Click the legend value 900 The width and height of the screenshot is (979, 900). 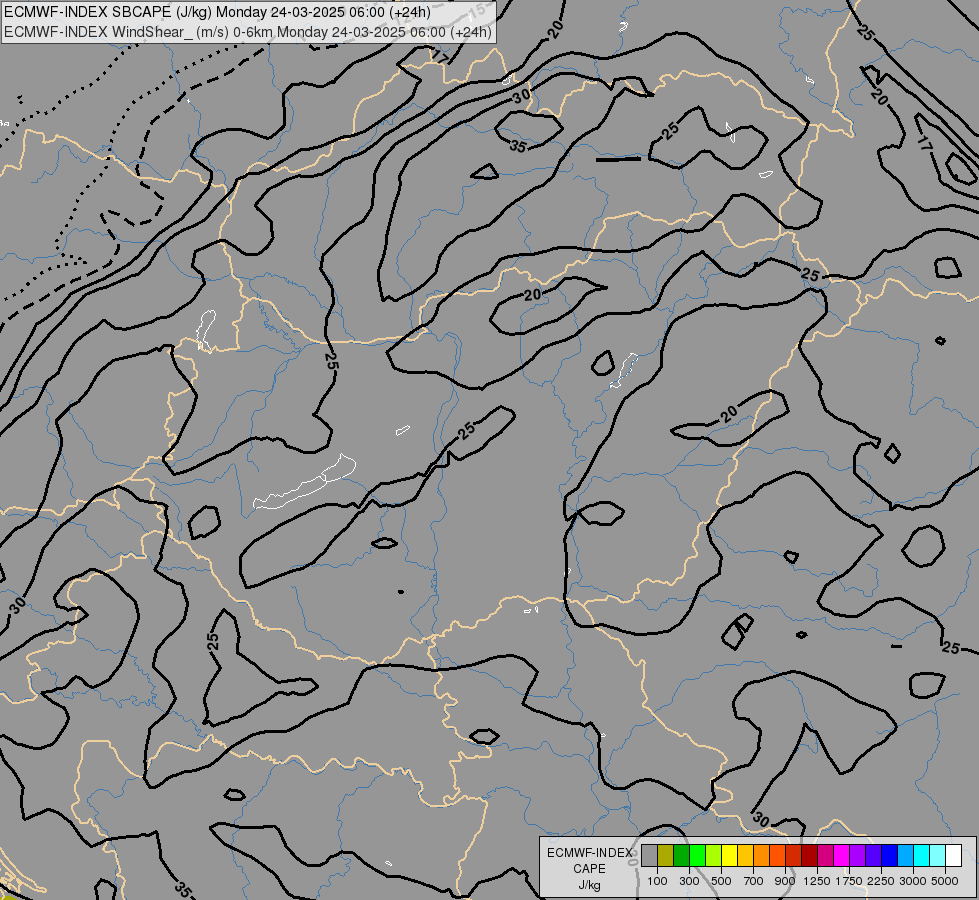[x=785, y=881]
